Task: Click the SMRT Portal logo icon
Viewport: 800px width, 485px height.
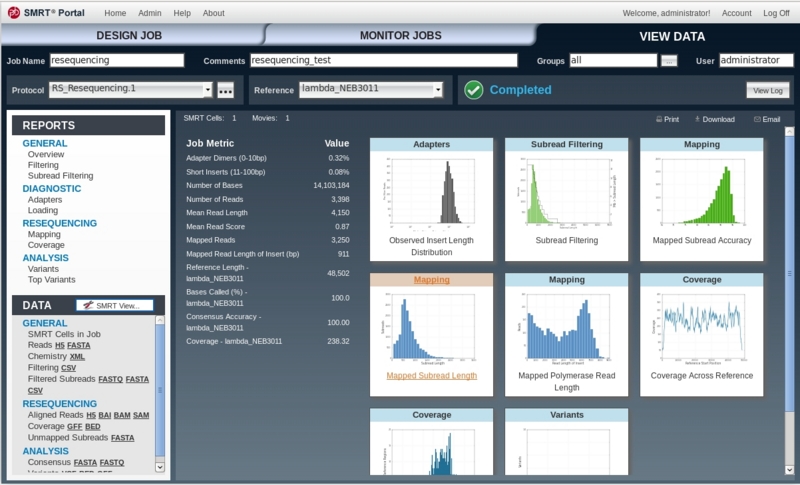Action: pyautogui.click(x=14, y=12)
